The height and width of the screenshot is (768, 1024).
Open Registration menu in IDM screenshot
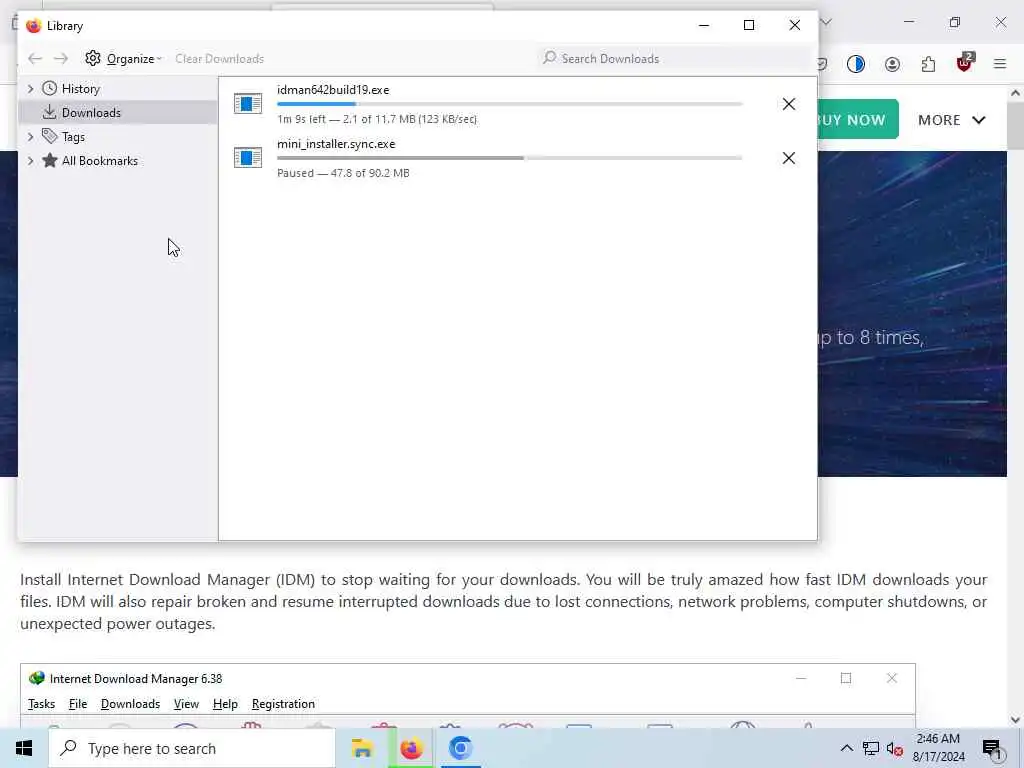(283, 704)
